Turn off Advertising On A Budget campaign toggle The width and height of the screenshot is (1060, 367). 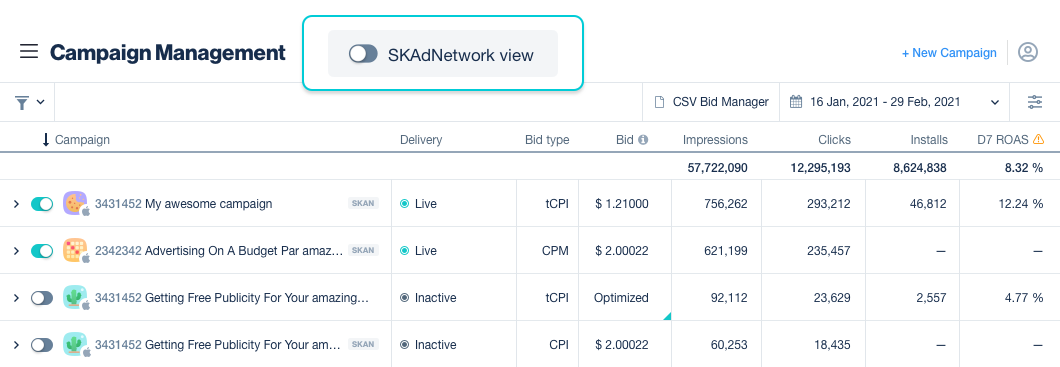42,251
